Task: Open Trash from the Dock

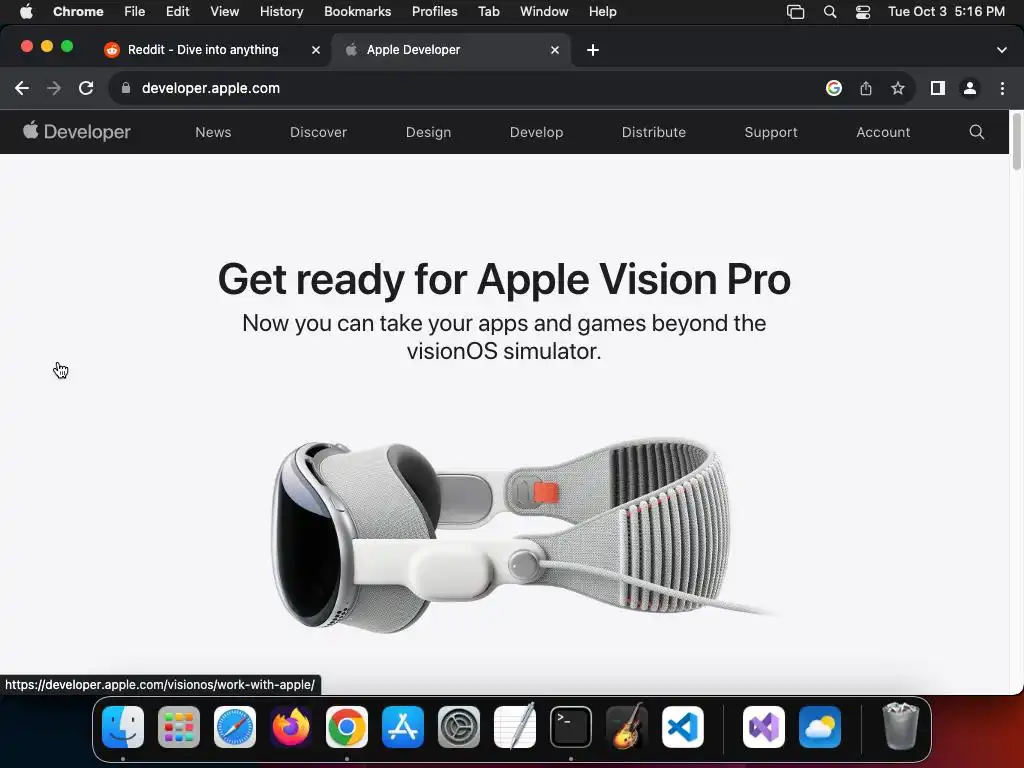Action: pos(901,727)
